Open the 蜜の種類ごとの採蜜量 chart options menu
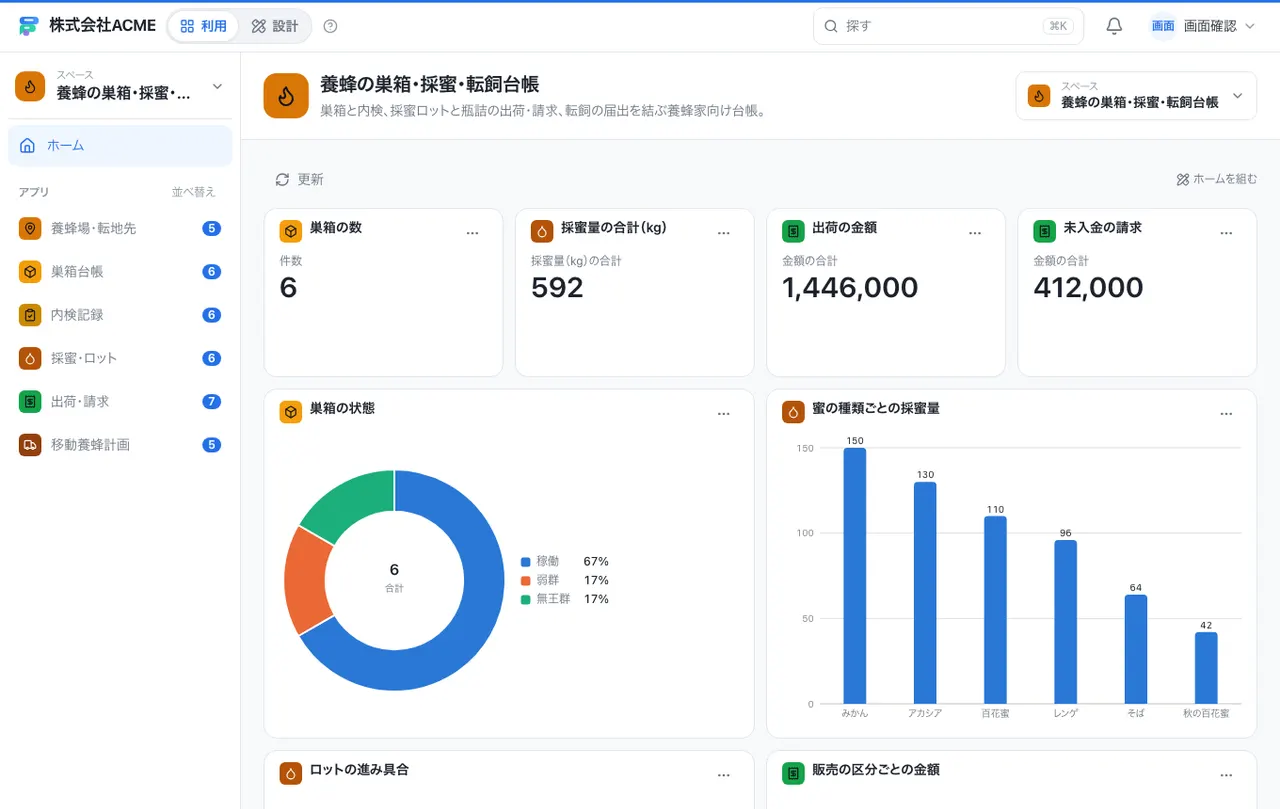Image resolution: width=1280 pixels, height=809 pixels. 1226,413
